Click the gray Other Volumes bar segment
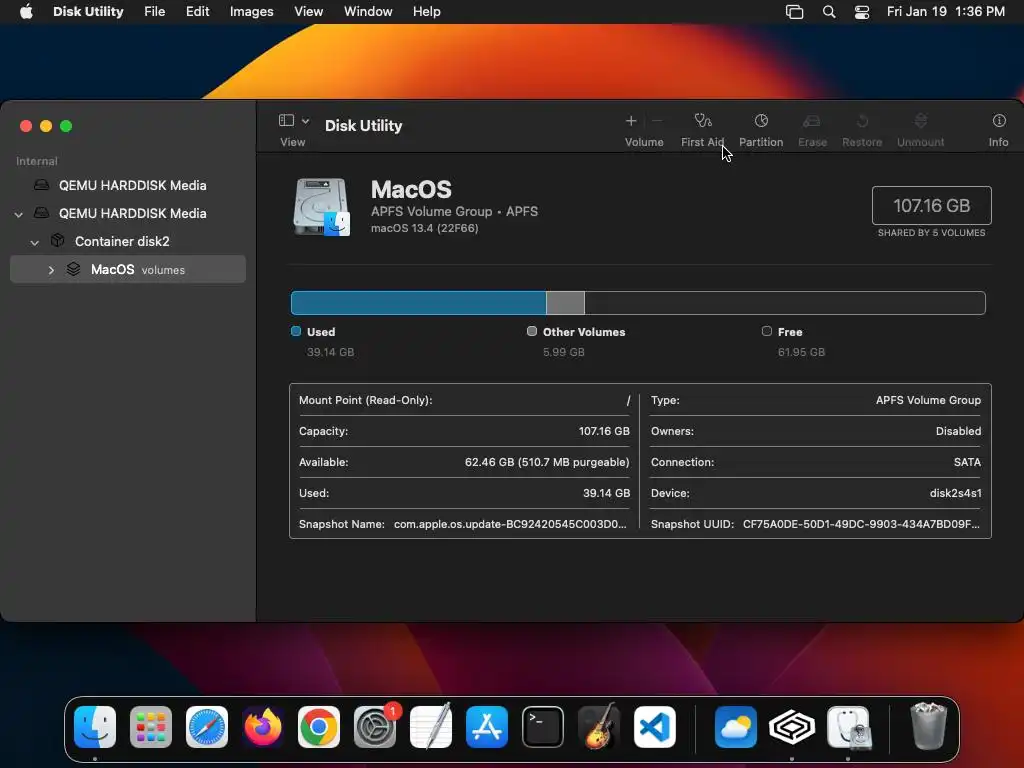1024x768 pixels. pyautogui.click(x=566, y=303)
